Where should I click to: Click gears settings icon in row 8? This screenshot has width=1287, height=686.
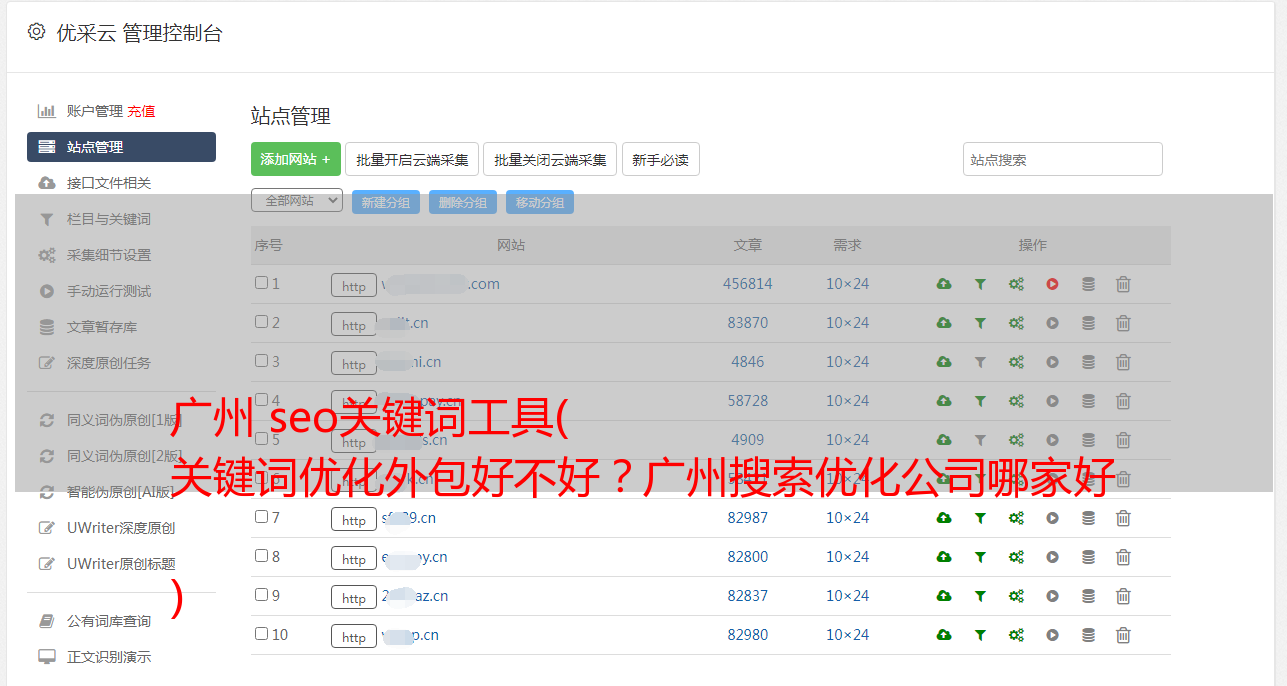[x=1016, y=557]
